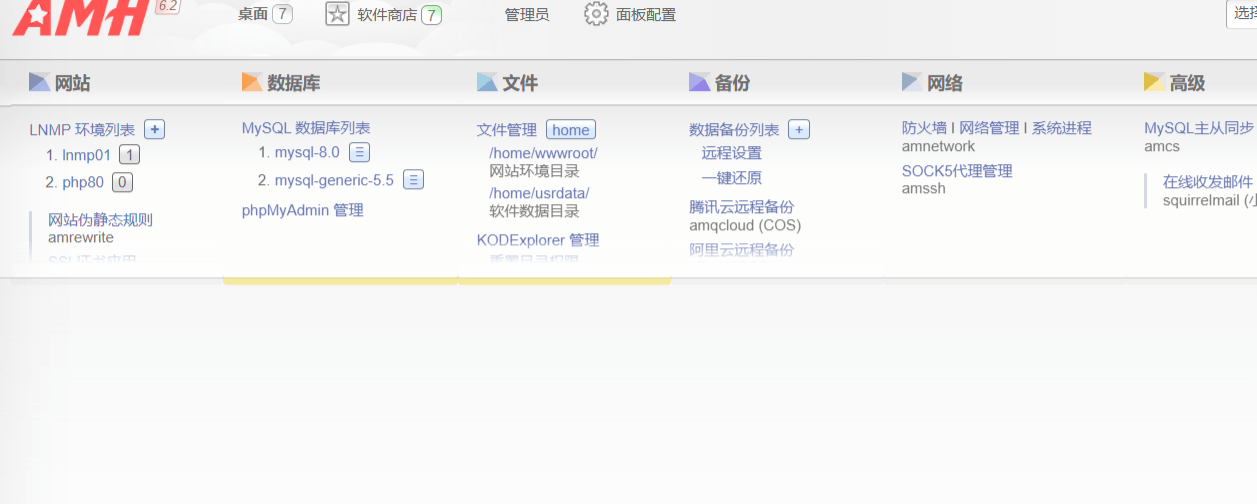The height and width of the screenshot is (504, 1257).
Task: Click the 软件数据目录 label
Action: 534,211
